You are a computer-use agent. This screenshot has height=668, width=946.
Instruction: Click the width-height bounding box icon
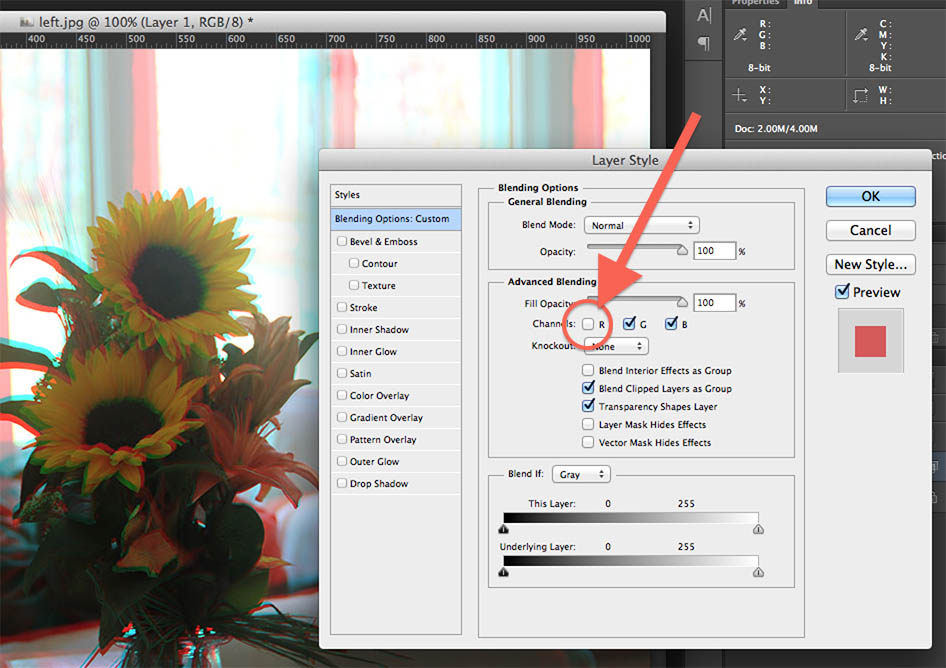coord(860,95)
